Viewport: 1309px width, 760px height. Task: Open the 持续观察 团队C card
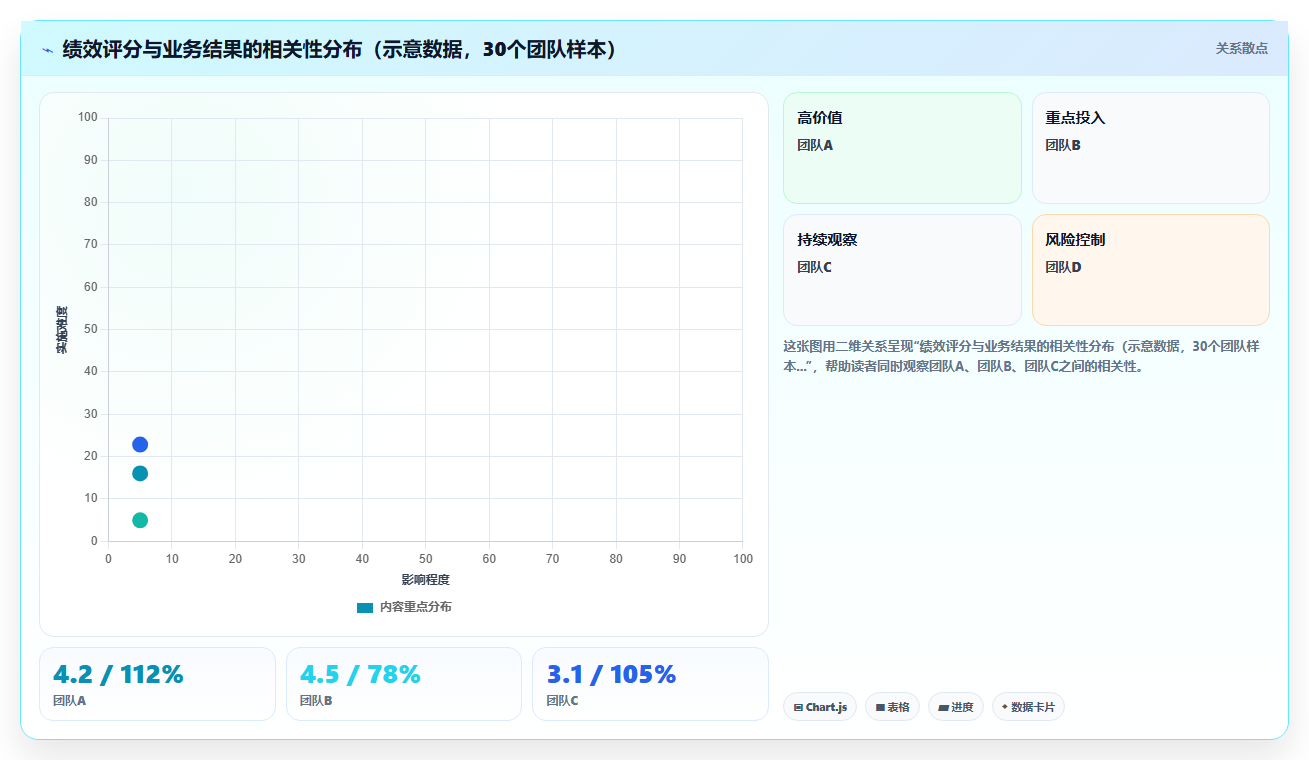coord(902,270)
